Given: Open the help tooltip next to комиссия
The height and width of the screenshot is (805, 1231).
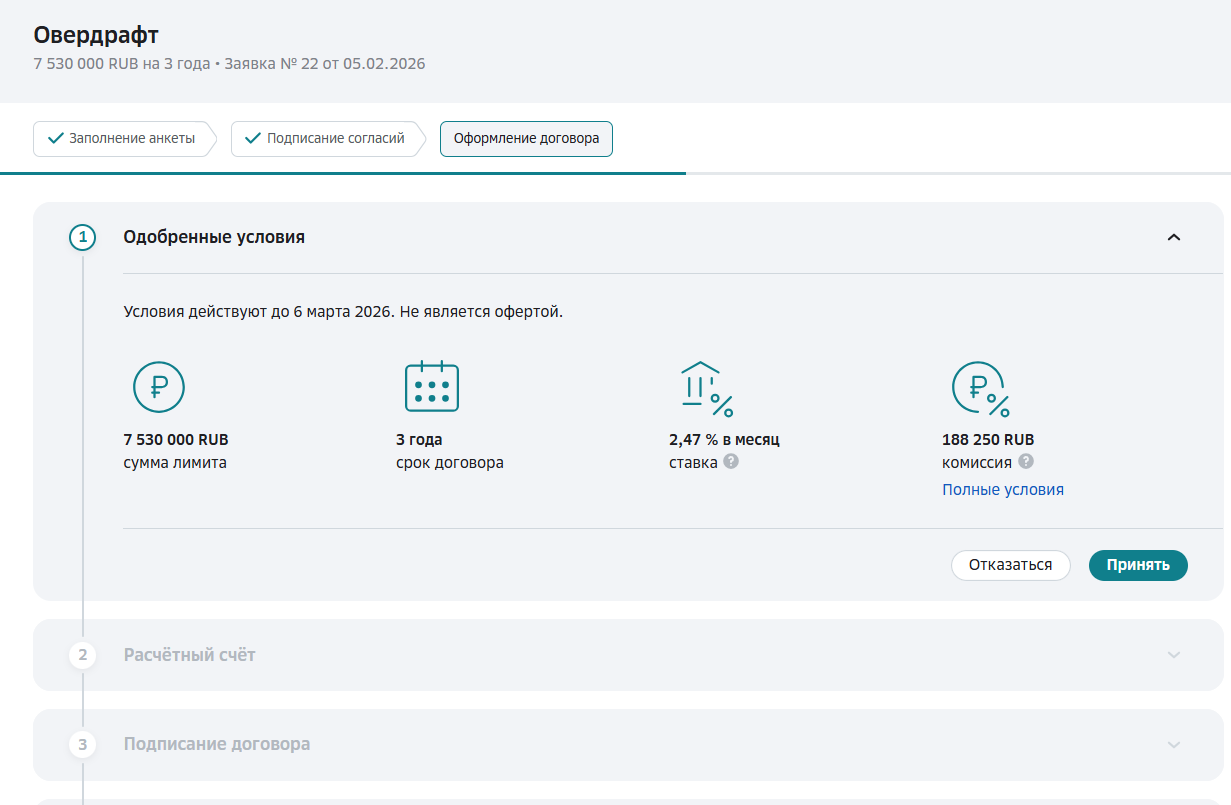Looking at the screenshot, I should tap(1025, 462).
